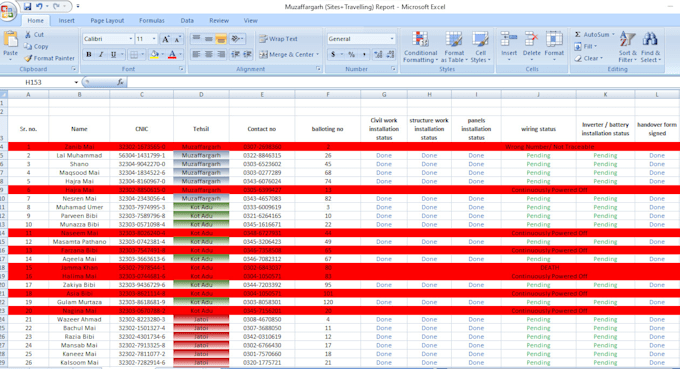Click the Insert cells icon
The image size is (680, 369).
509,40
